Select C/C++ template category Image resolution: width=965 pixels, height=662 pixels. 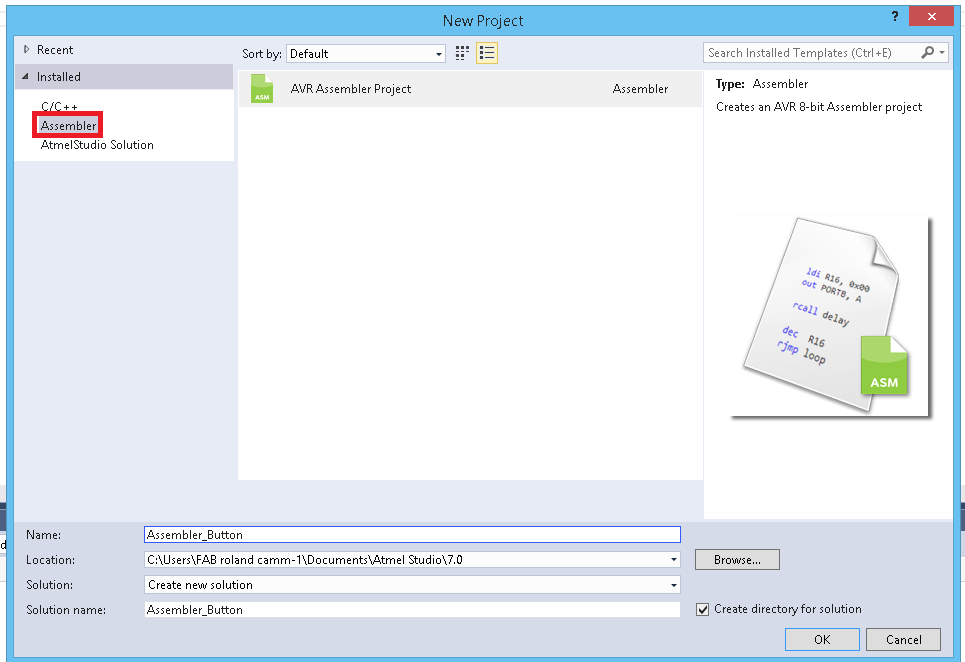click(x=59, y=106)
